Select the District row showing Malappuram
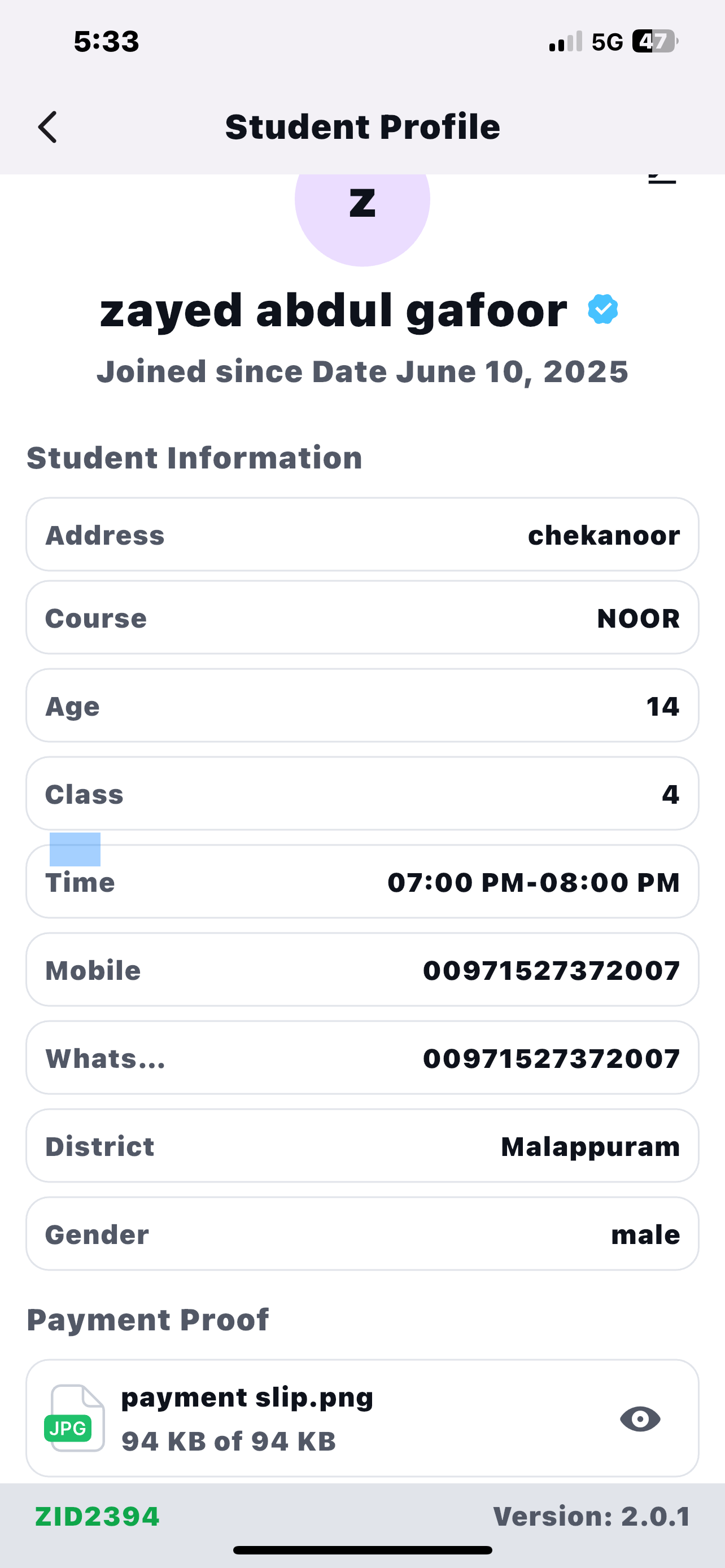725x1568 pixels. point(362,1146)
